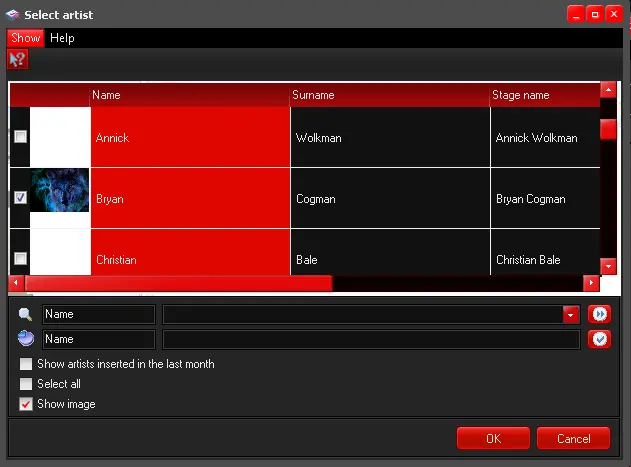
Task: Disable the Show image checkbox
Action: (x=27, y=404)
